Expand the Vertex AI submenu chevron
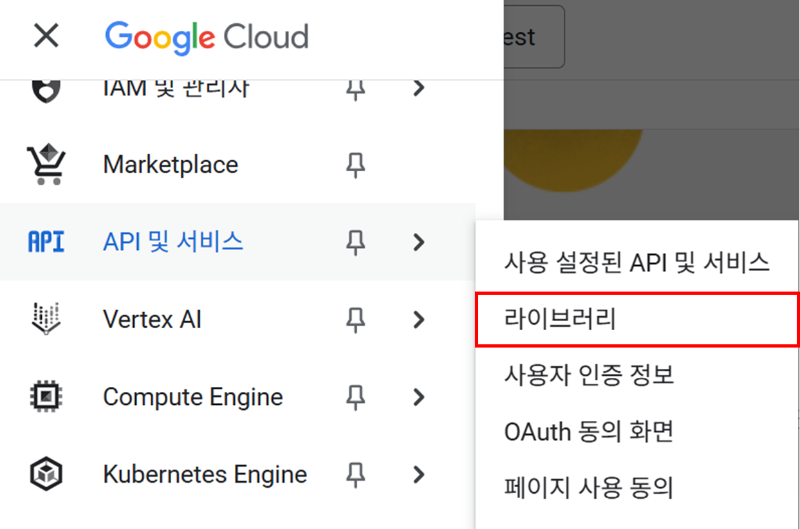 click(419, 319)
